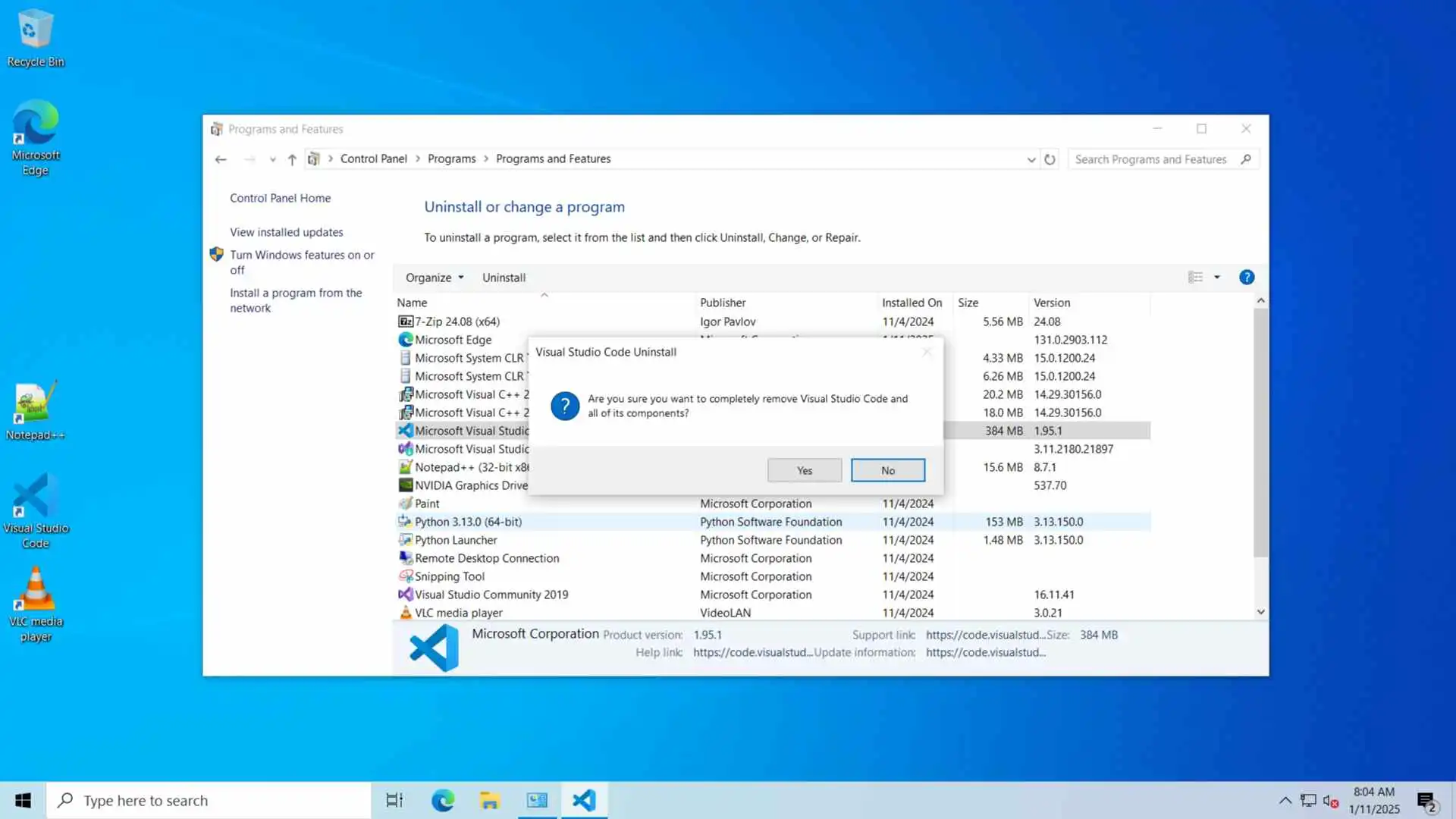Open Task View from the taskbar
This screenshot has width=1456, height=819.
[x=394, y=800]
